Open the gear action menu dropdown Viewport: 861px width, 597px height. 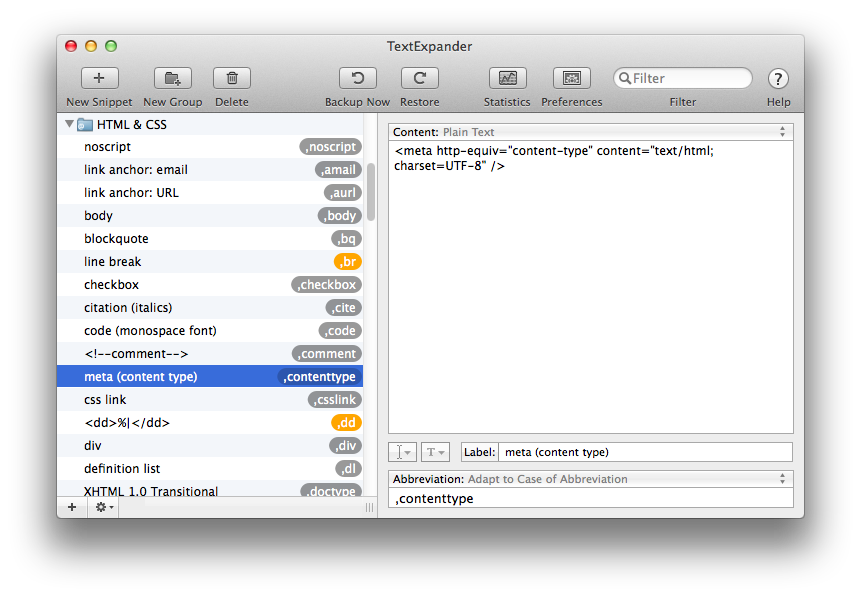point(102,508)
